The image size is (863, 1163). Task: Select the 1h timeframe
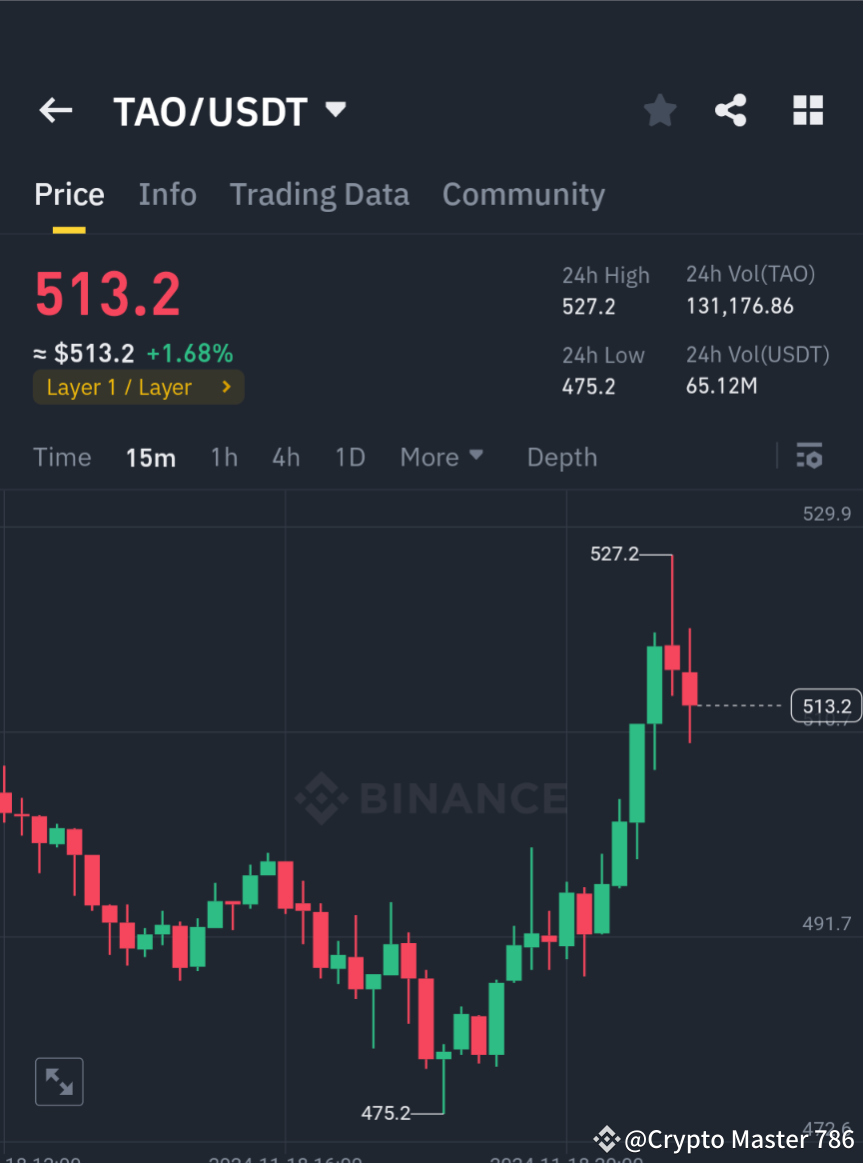pos(223,456)
